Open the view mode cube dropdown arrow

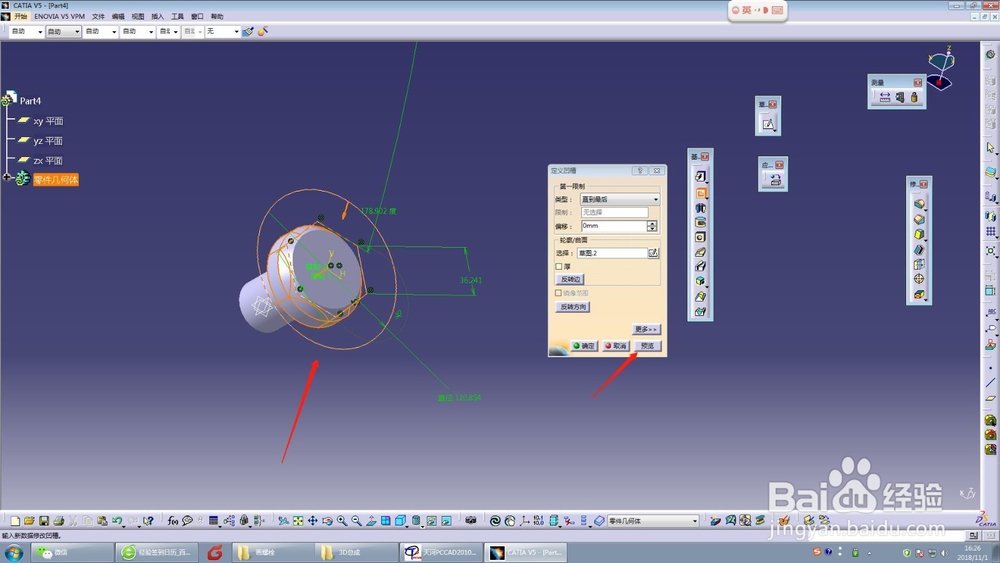tap(406, 526)
